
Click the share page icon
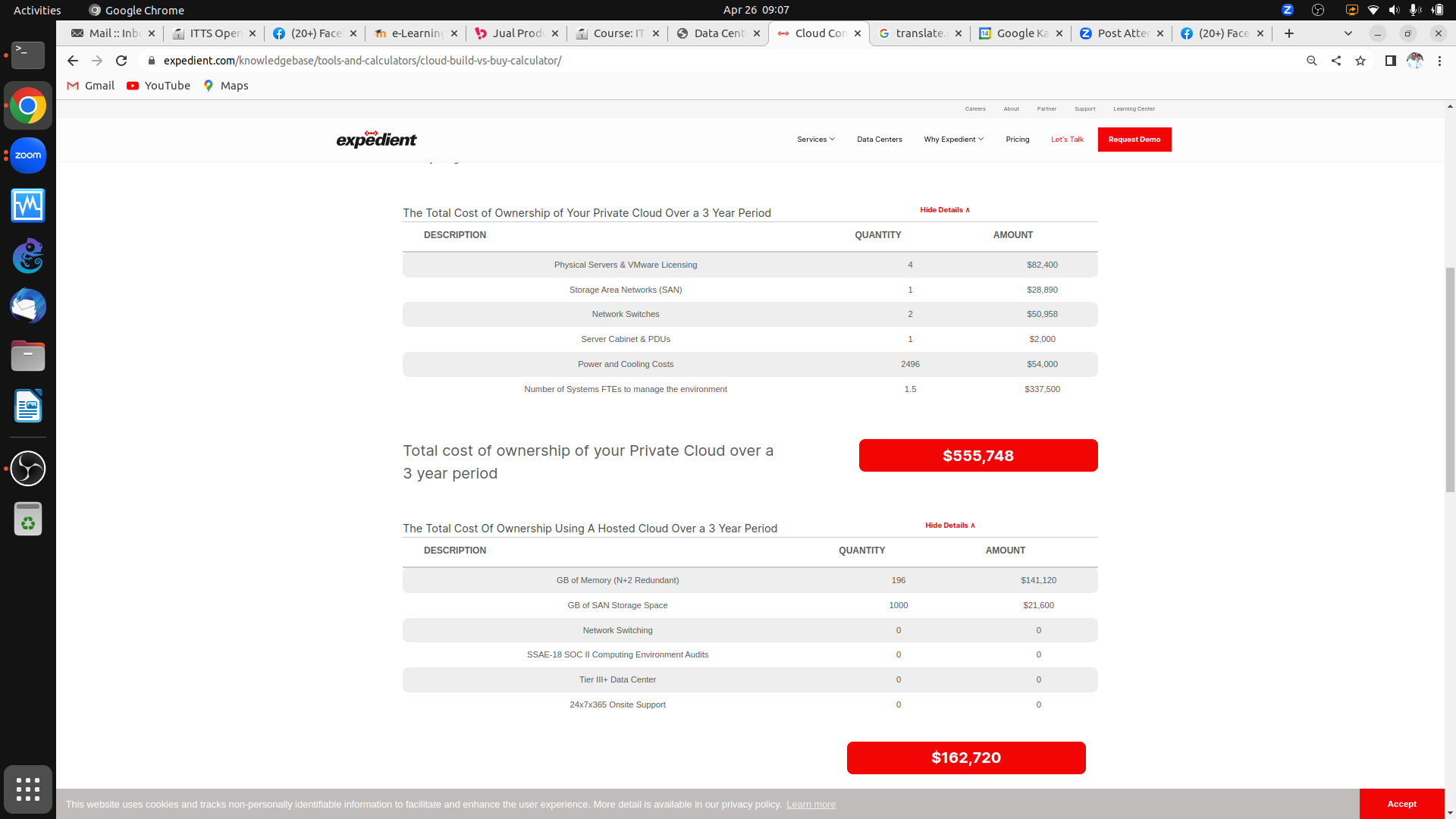[x=1336, y=61]
